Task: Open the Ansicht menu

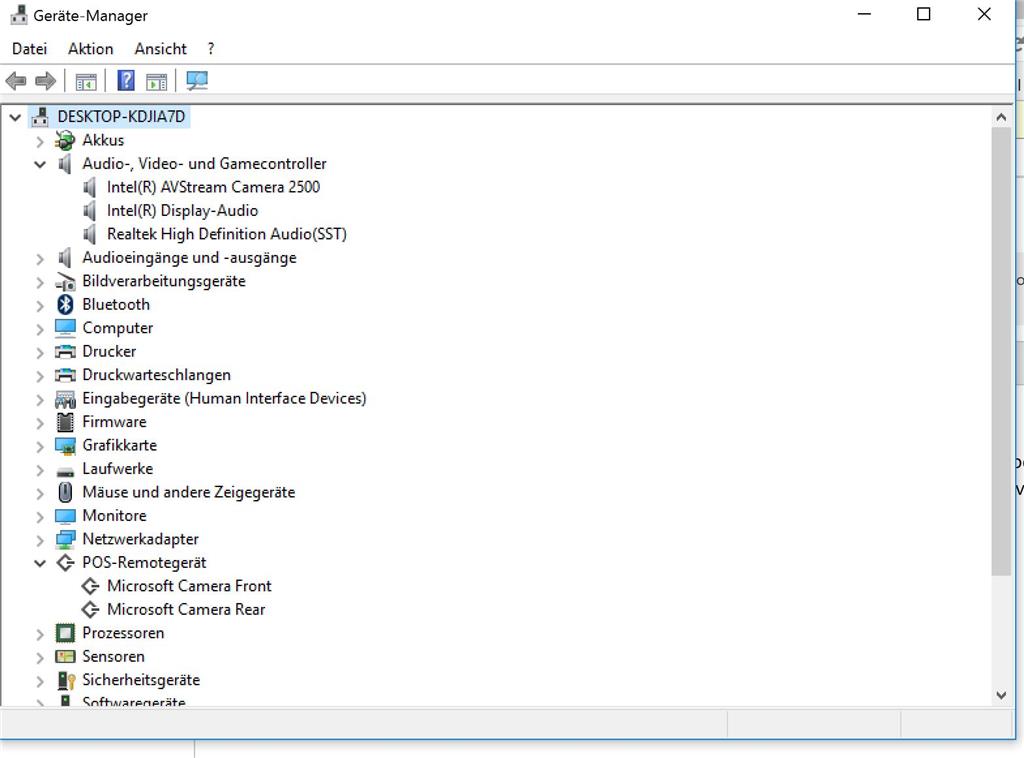Action: 161,49
